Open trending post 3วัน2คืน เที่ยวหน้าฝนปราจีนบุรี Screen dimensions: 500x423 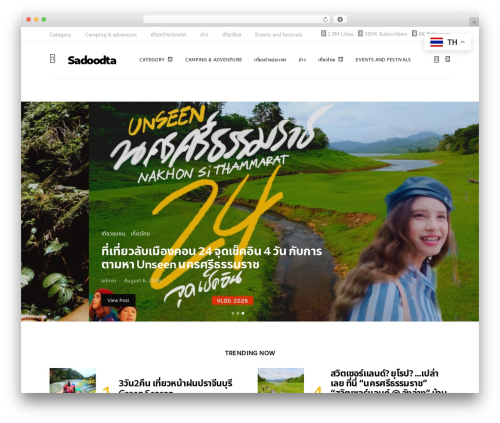(x=176, y=386)
